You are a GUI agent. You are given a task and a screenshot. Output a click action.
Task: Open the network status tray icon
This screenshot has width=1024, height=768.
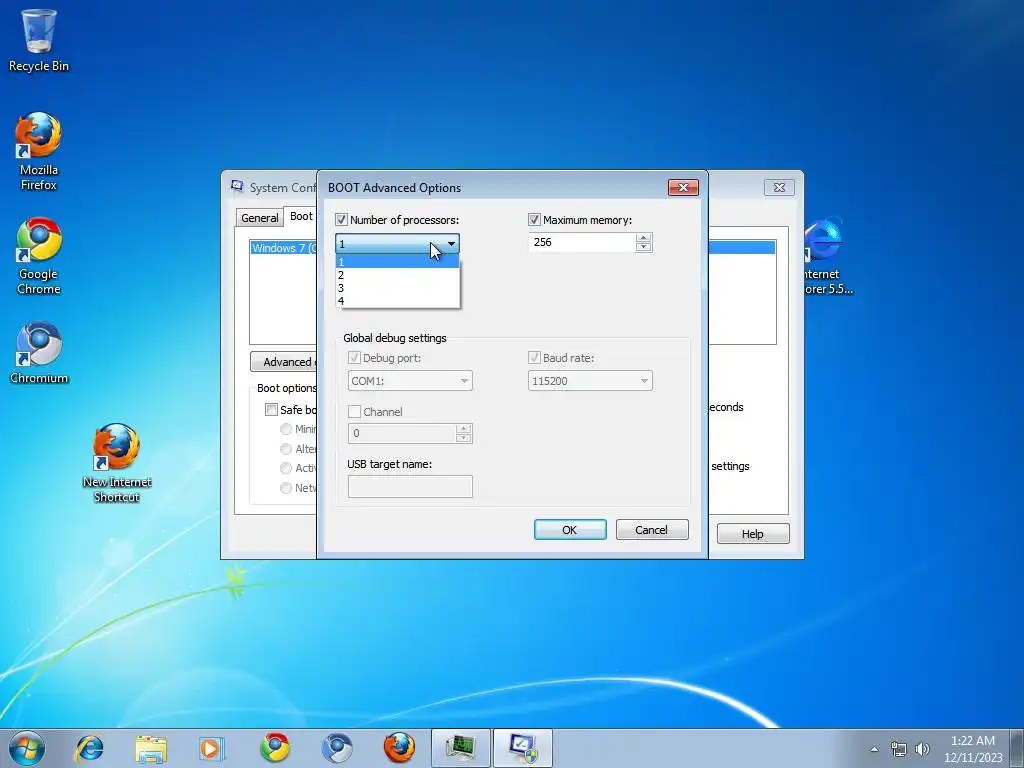tap(899, 749)
